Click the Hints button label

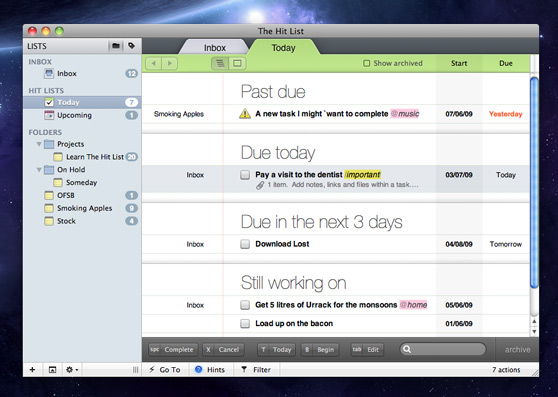click(216, 370)
